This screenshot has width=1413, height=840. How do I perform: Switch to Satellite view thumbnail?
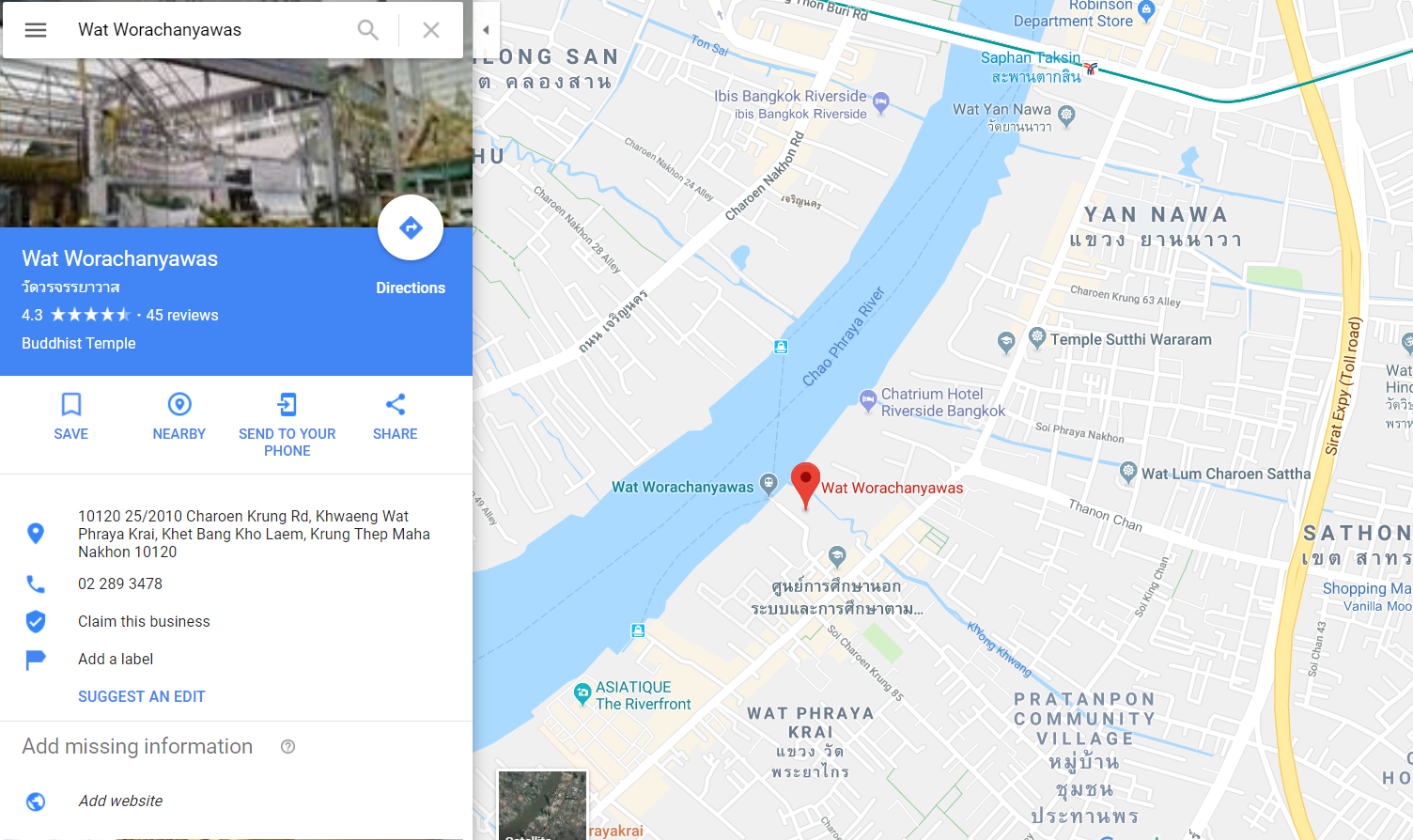542,805
